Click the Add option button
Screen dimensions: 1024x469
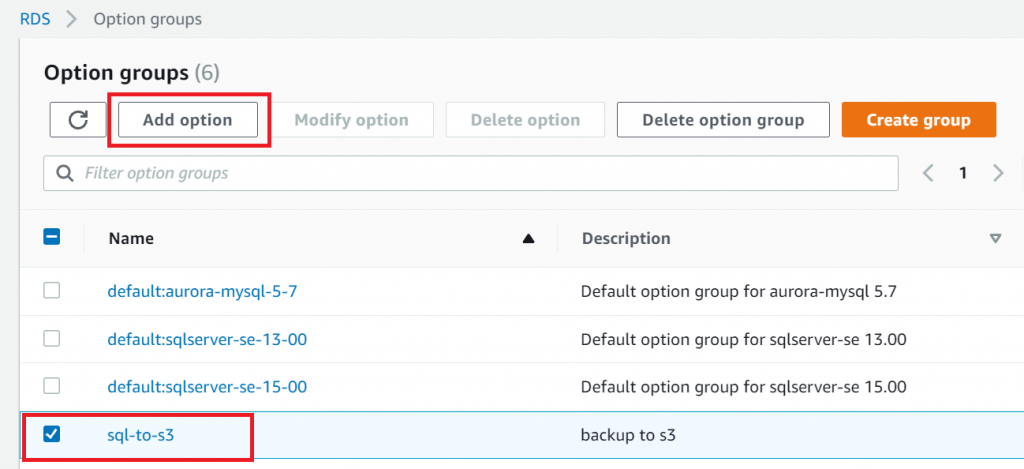[x=188, y=120]
